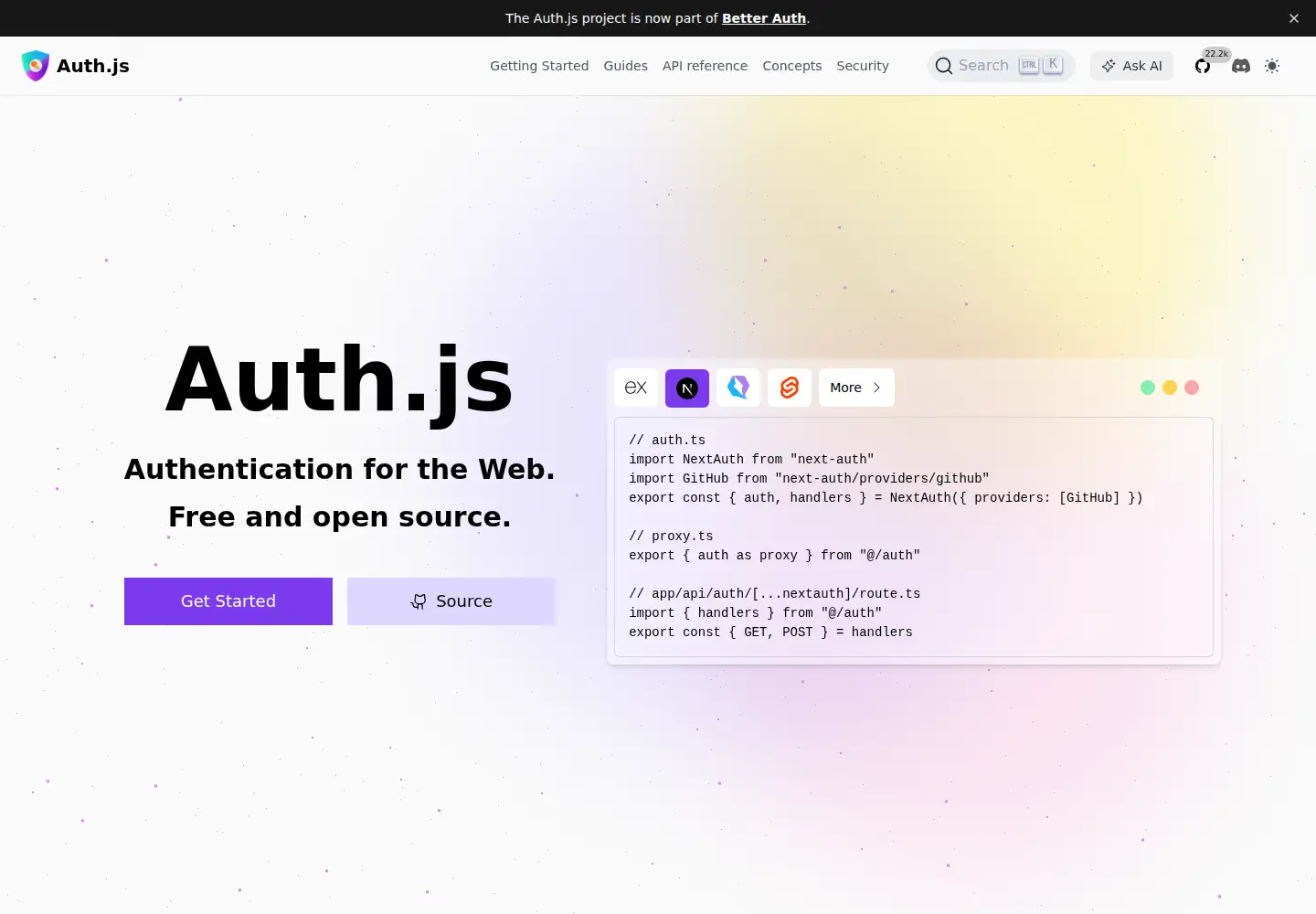Click the '// auth.ts' code comment line
Image resolution: width=1316 pixels, height=914 pixels.
[x=667, y=440]
